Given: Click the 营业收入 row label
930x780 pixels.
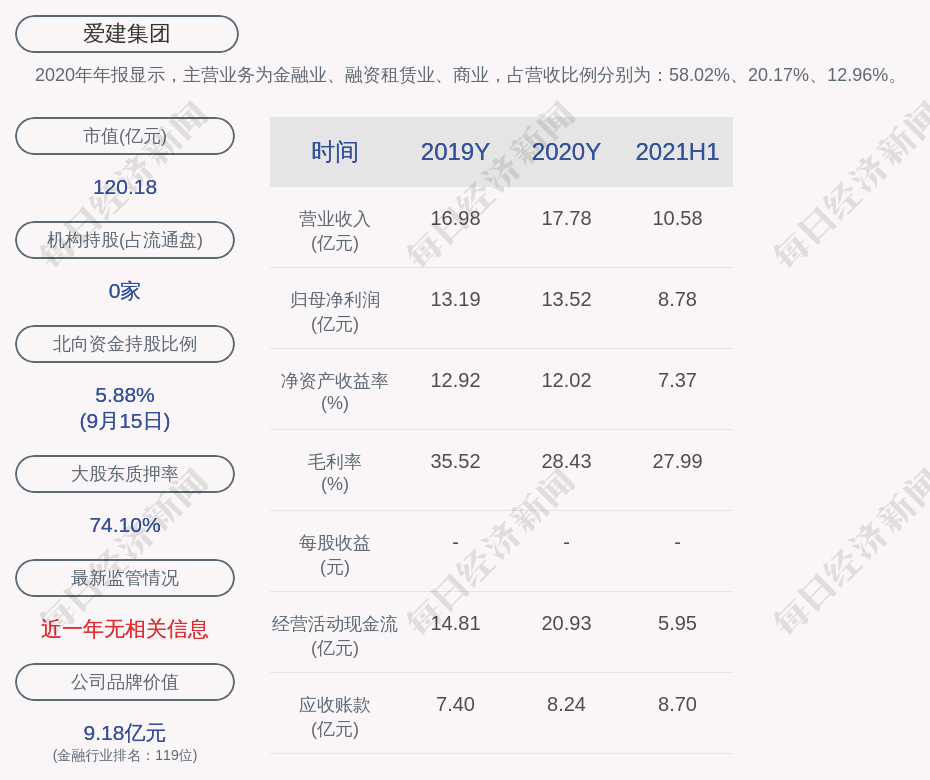Looking at the screenshot, I should point(335,230).
